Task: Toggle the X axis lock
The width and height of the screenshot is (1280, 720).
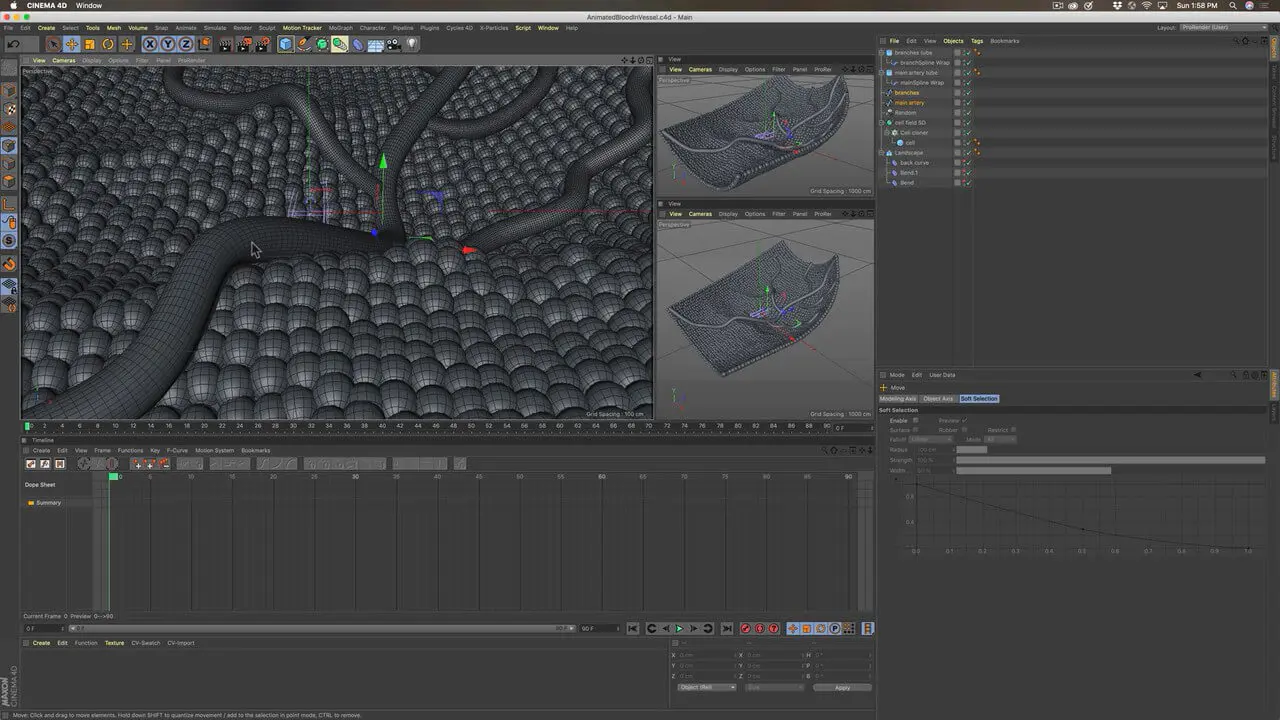Action: pos(150,44)
